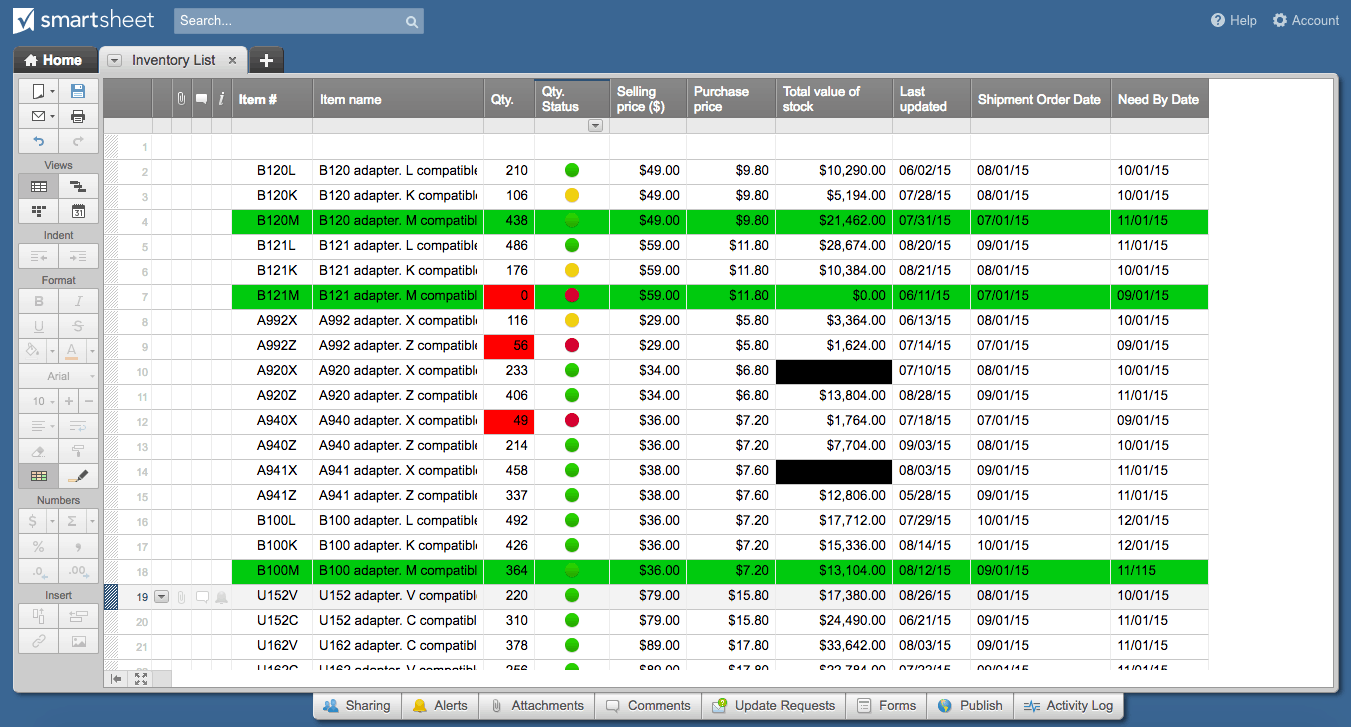1351x727 pixels.
Task: Switch to the Home tab
Action: pyautogui.click(x=55, y=60)
